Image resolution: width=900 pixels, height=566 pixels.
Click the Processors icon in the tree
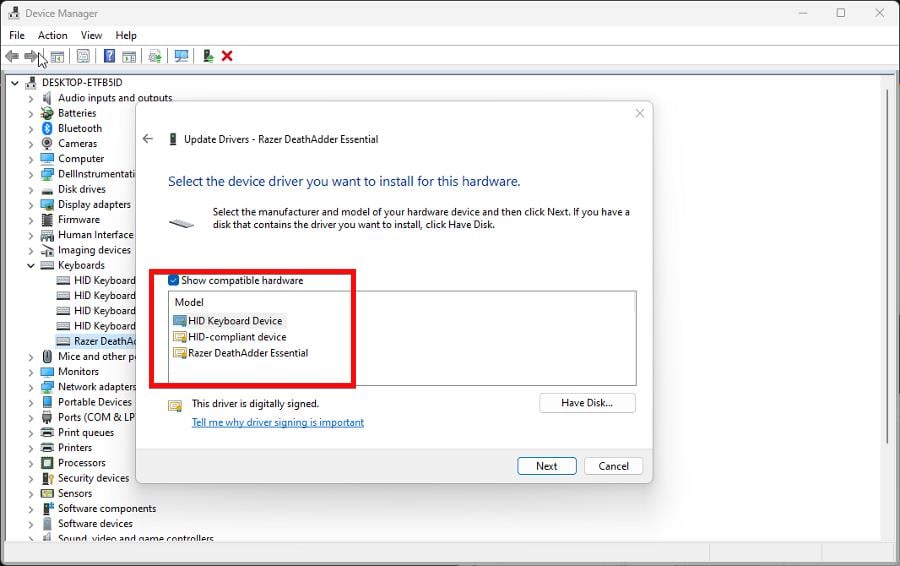(x=47, y=463)
